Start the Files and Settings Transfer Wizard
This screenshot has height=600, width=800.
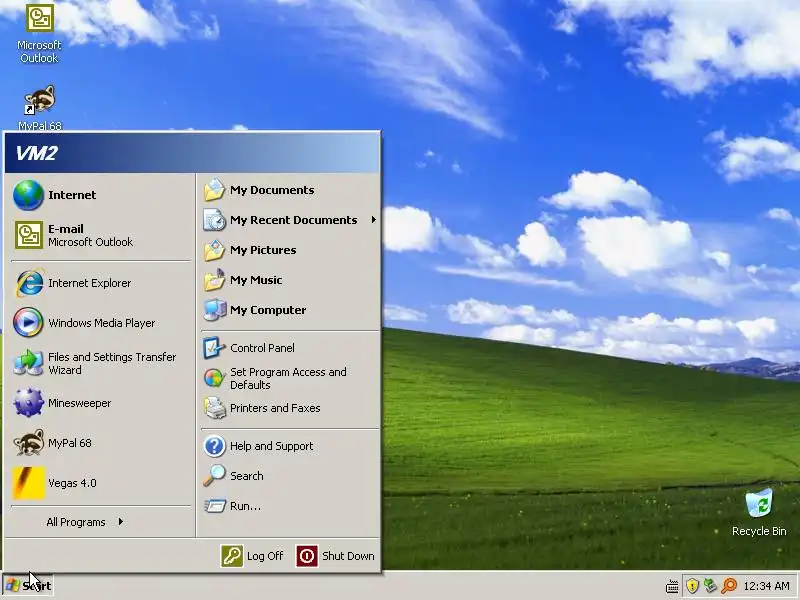pos(95,363)
